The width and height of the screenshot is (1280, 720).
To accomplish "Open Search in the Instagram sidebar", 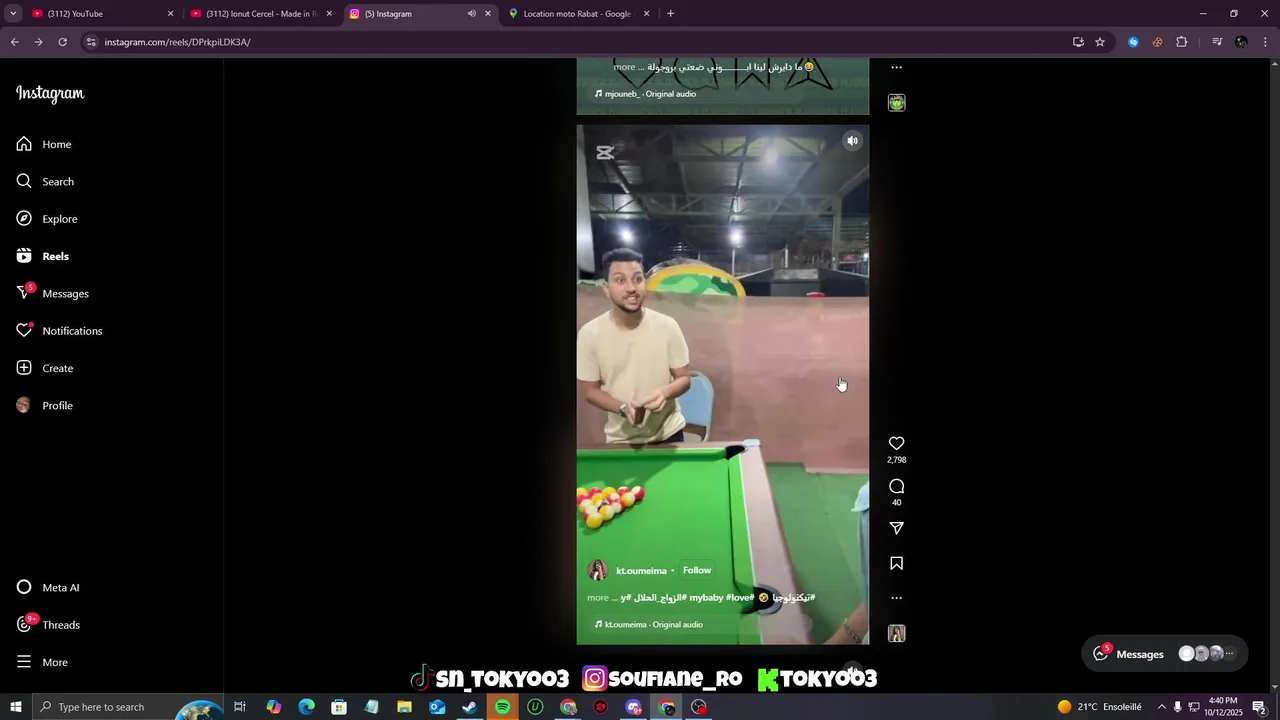I will click(x=45, y=181).
